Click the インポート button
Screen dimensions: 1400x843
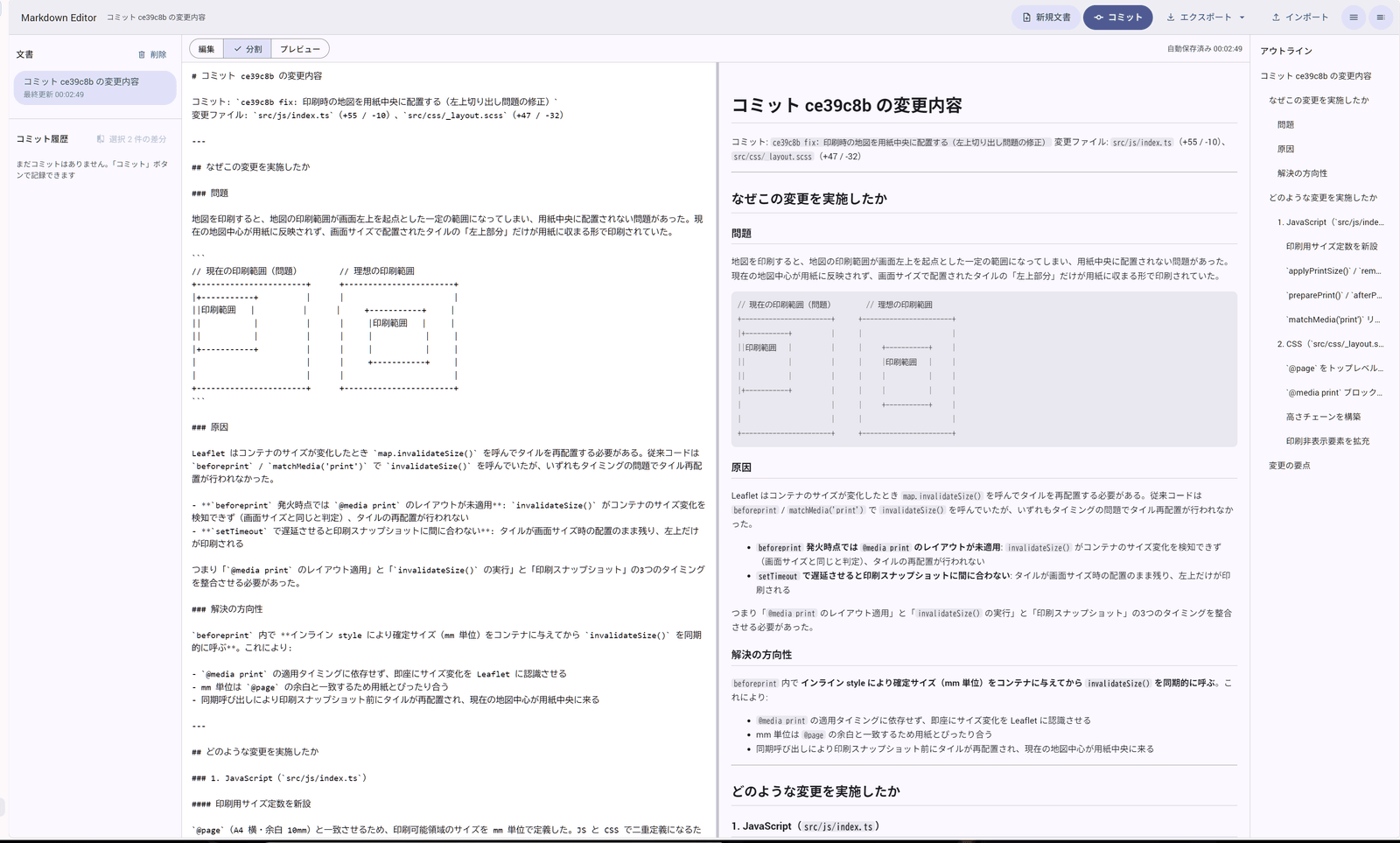tap(1299, 18)
